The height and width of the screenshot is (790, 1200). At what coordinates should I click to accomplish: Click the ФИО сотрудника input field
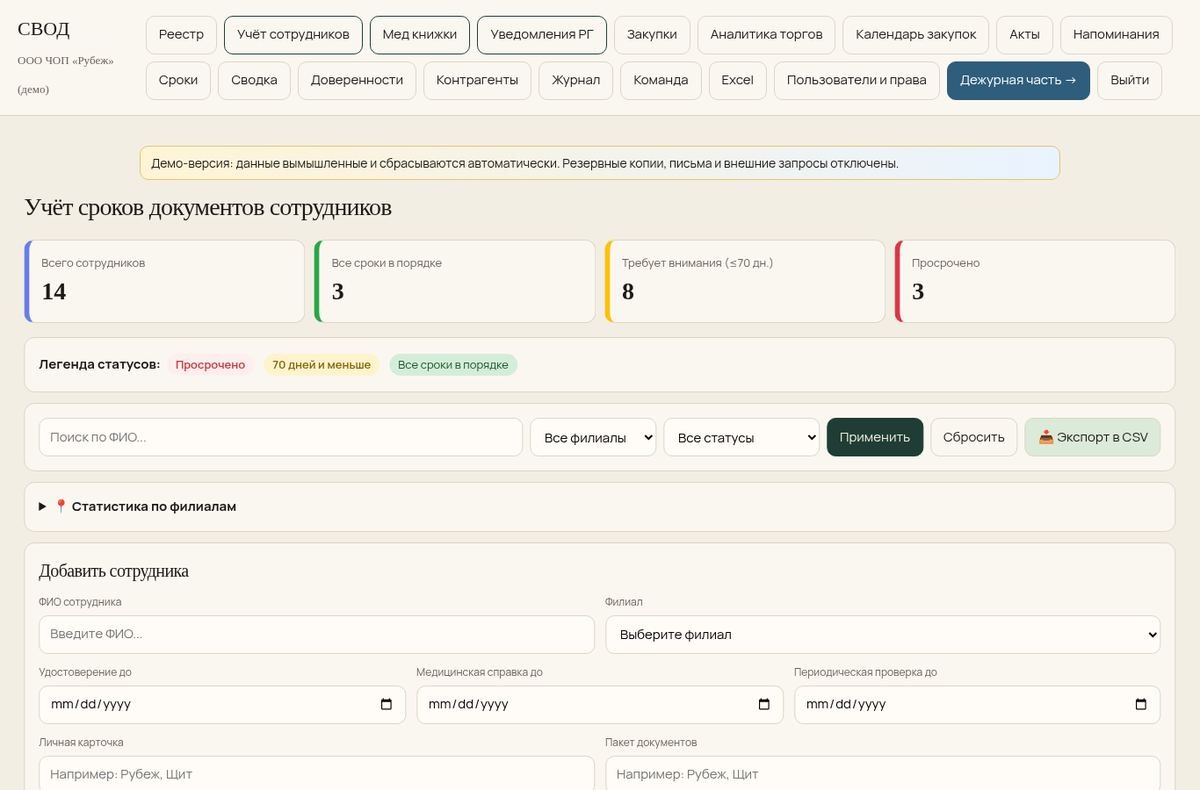point(317,634)
